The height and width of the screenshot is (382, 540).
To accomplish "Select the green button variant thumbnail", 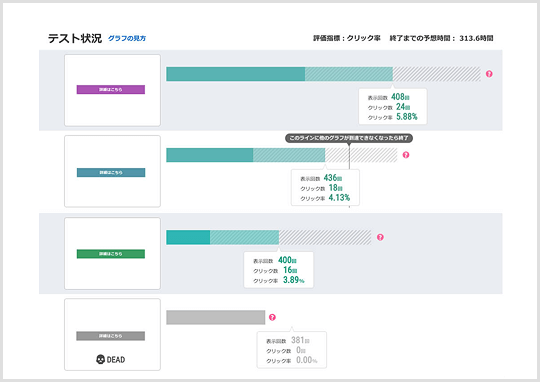I will pyautogui.click(x=112, y=253).
